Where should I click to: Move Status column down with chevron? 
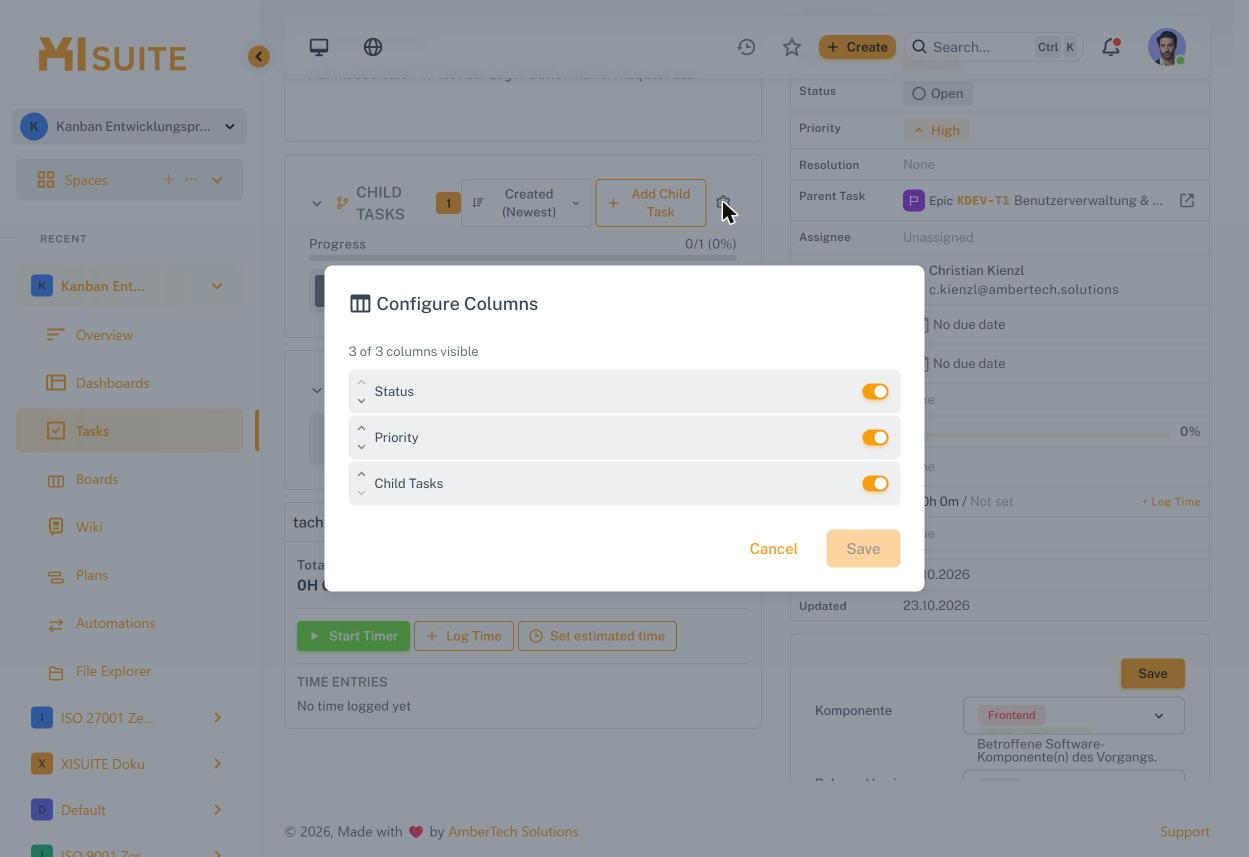tap(361, 401)
